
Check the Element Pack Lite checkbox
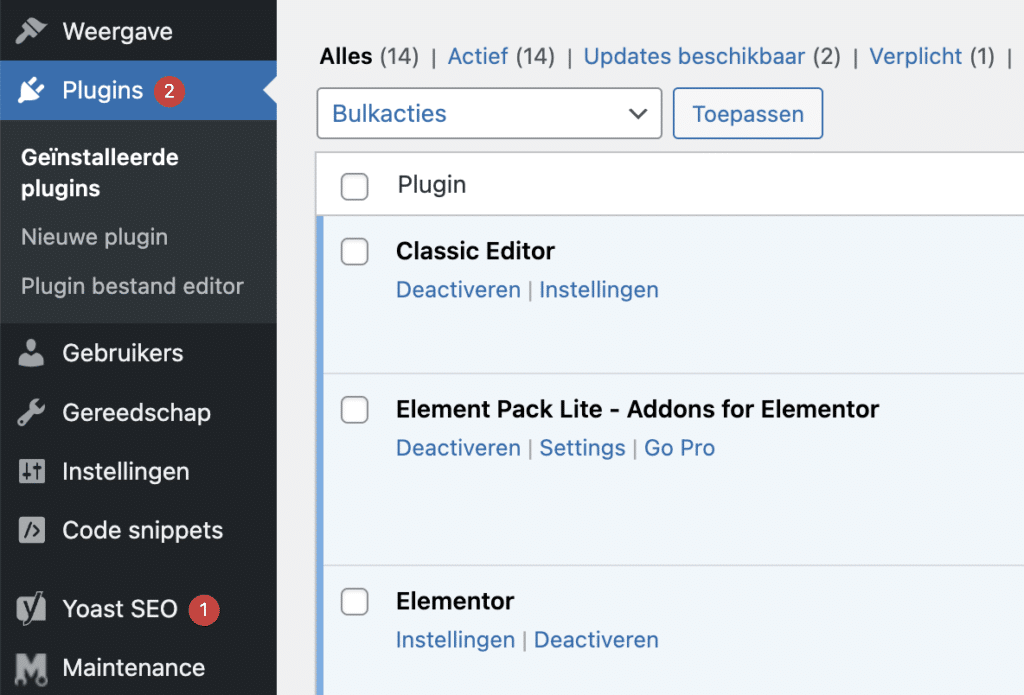(x=355, y=410)
